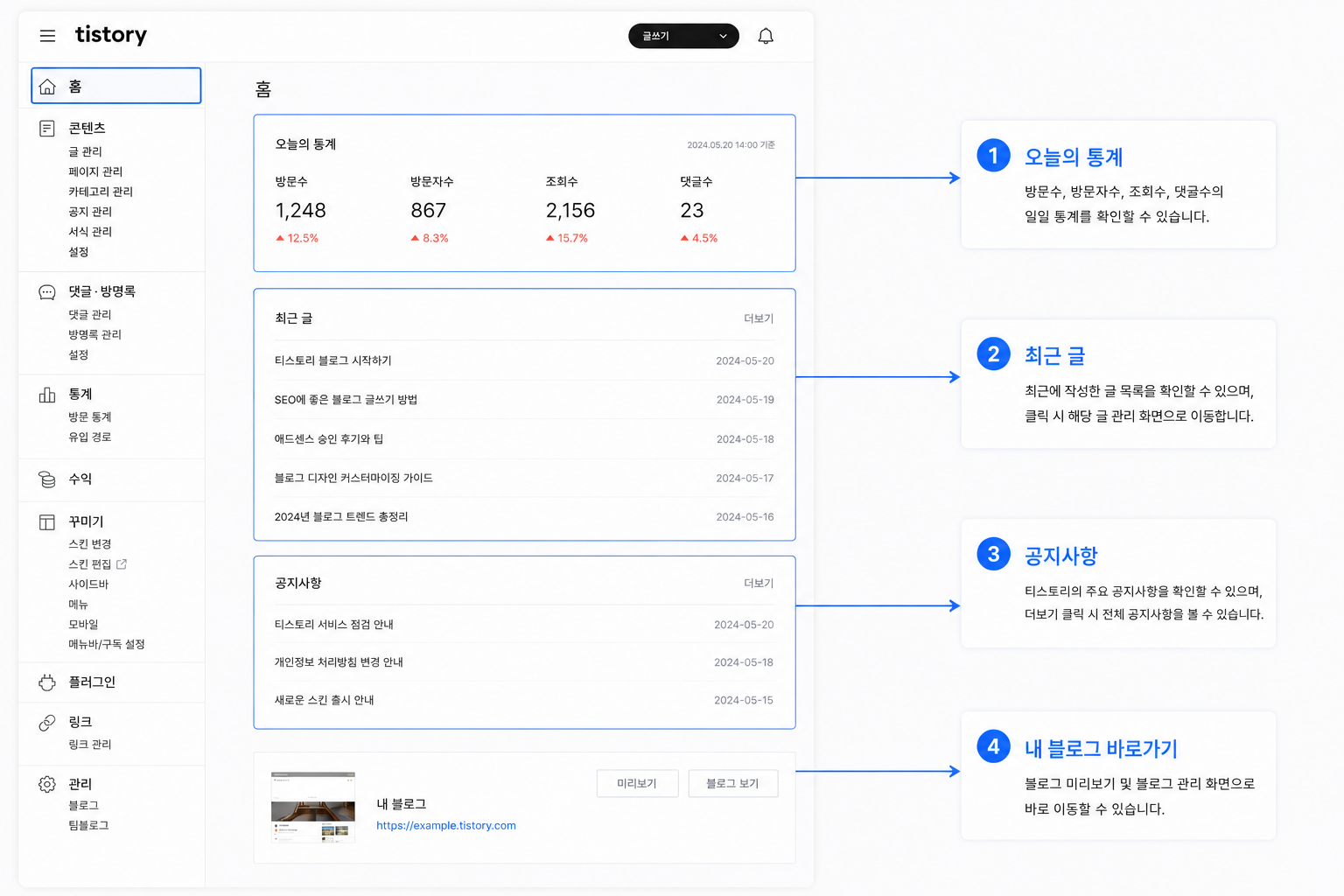Click the 관리 gear icon
The width and height of the screenshot is (1344, 896).
[x=47, y=784]
